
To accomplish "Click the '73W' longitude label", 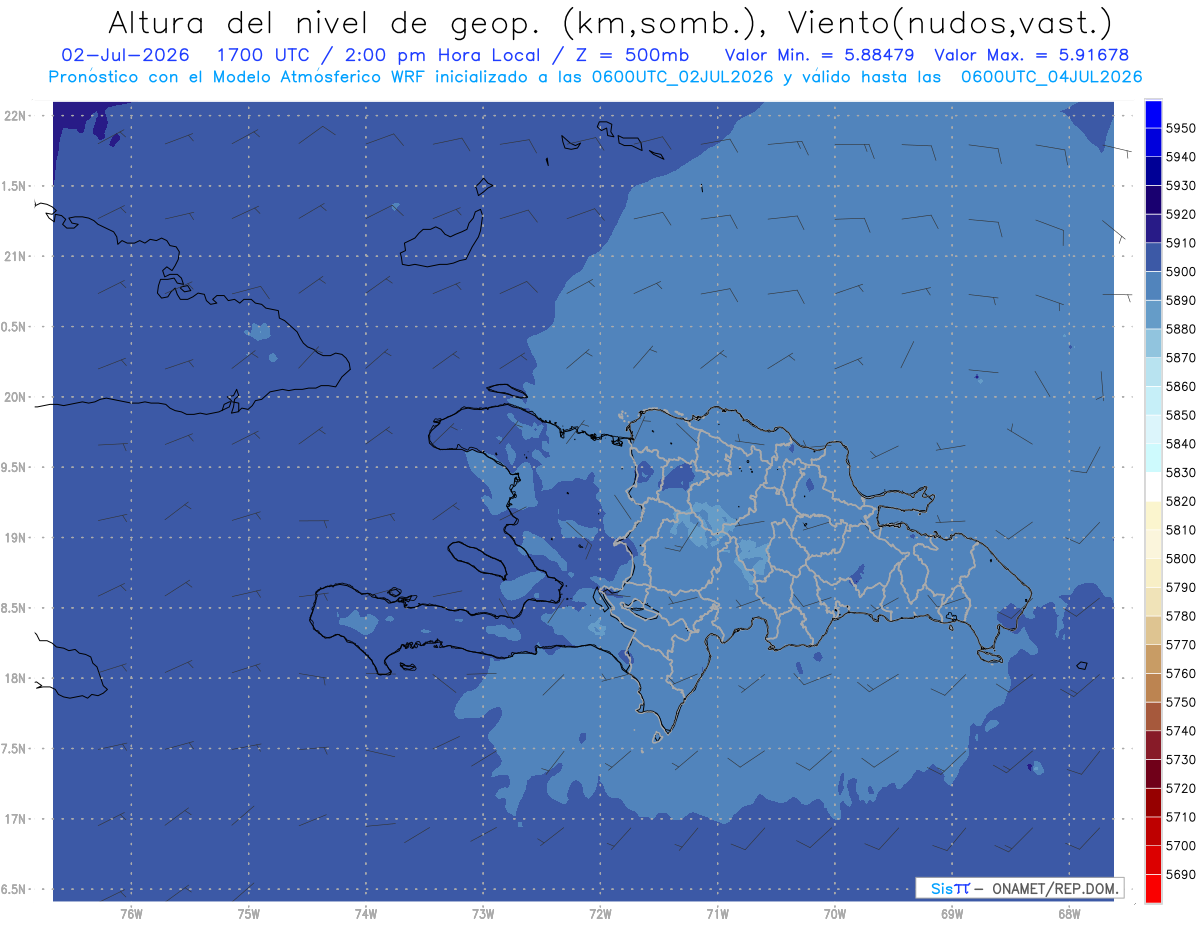I will coord(483,912).
